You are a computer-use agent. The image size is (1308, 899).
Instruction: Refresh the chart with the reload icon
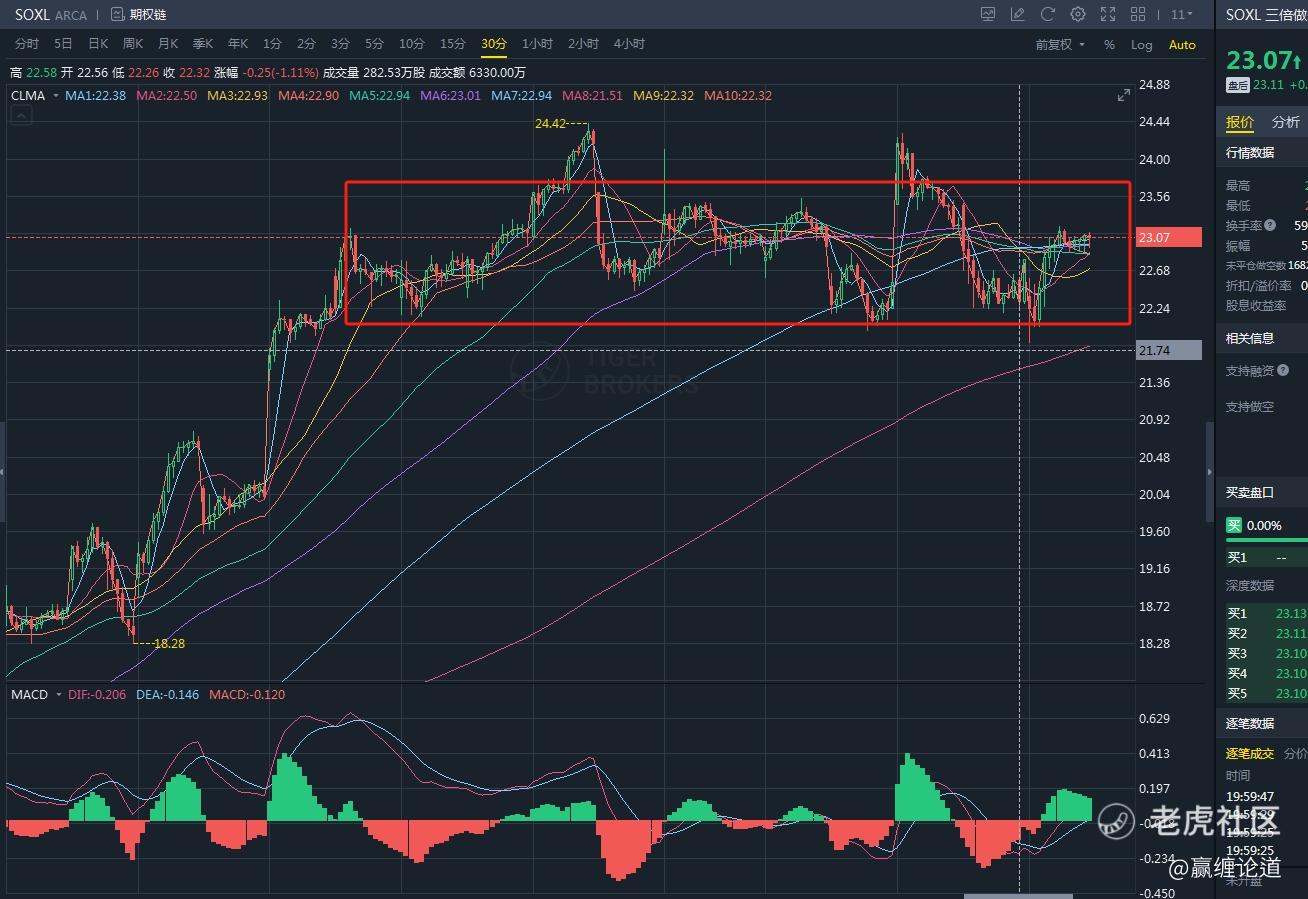point(1048,15)
